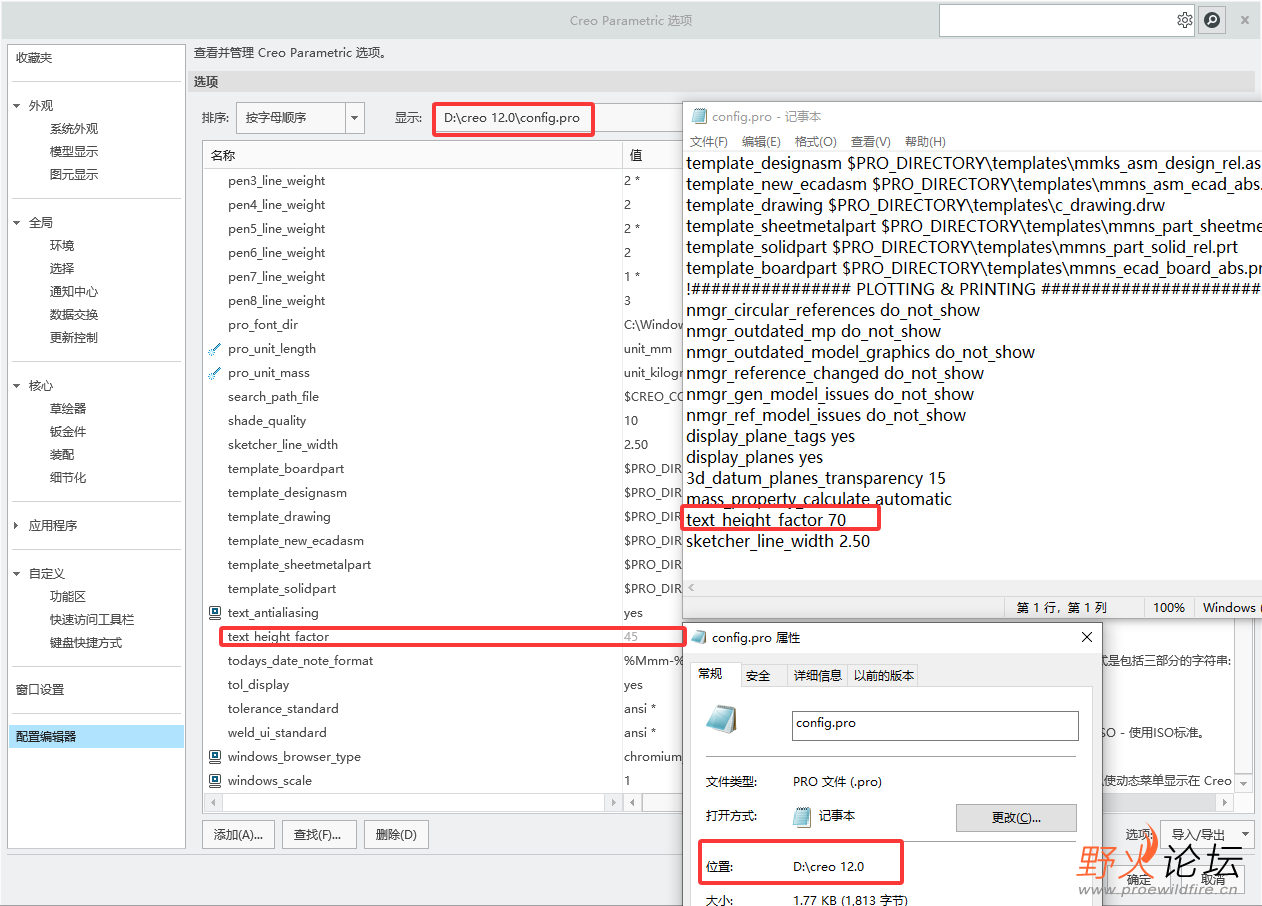This screenshot has height=906, width=1262.
Task: Click the Notepad icon in config.pro window title
Action: tap(699, 117)
